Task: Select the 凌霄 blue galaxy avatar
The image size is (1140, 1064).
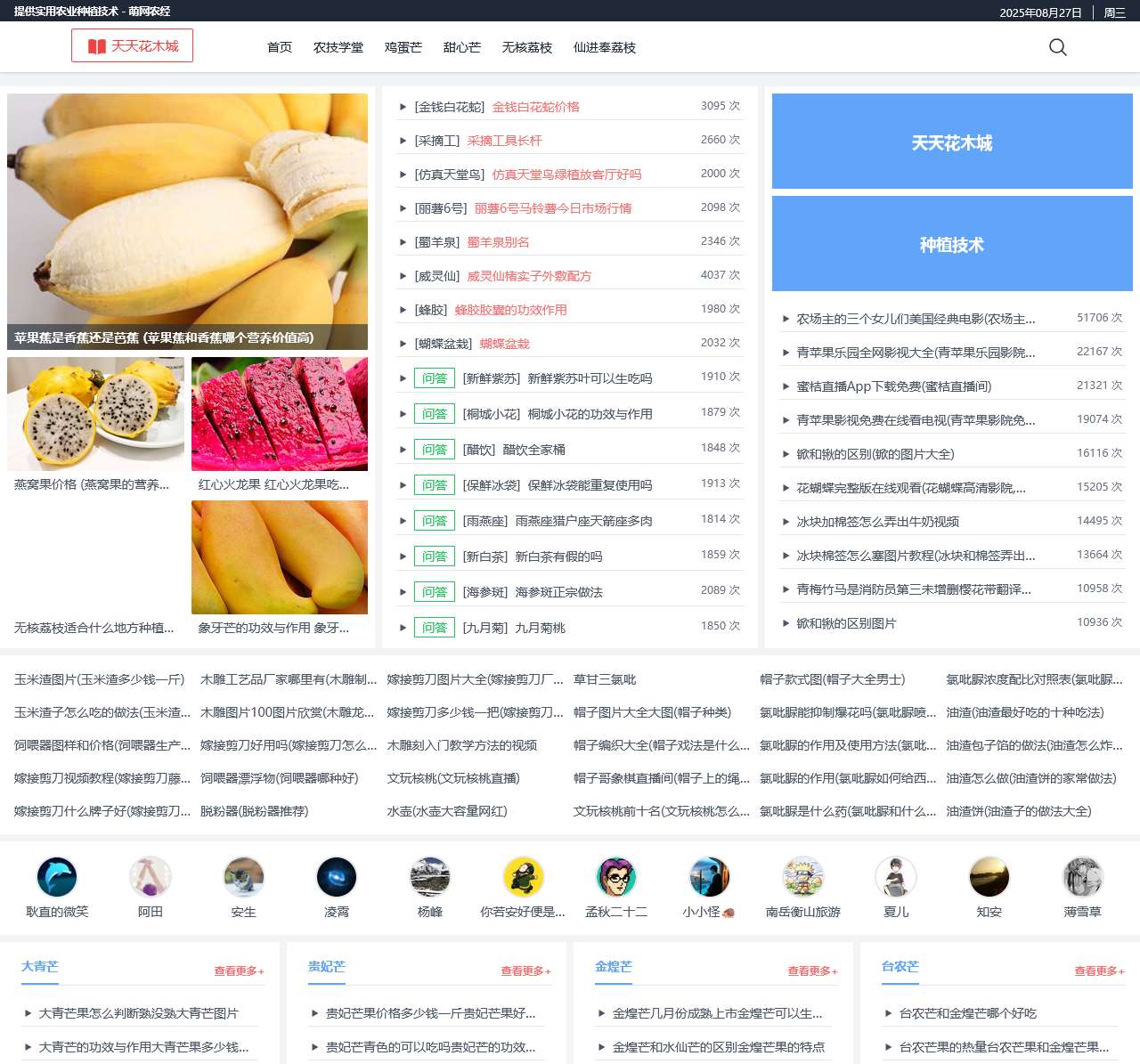Action: click(x=337, y=875)
